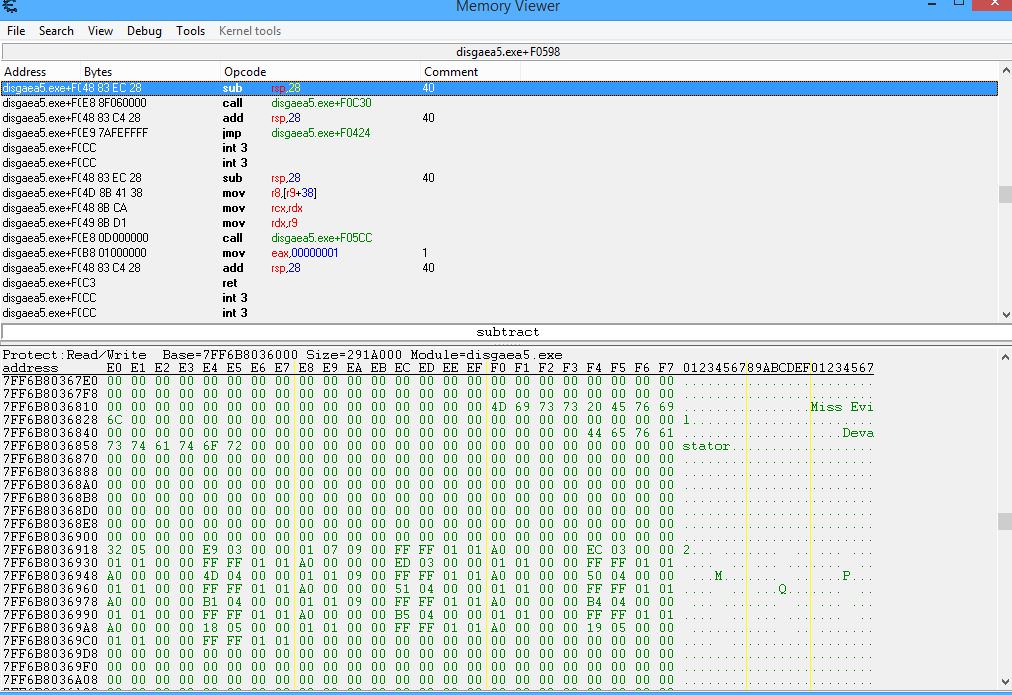This screenshot has height=695, width=1012.
Task: Click byte 6C in row 7FF6B8036828
Action: [x=114, y=419]
